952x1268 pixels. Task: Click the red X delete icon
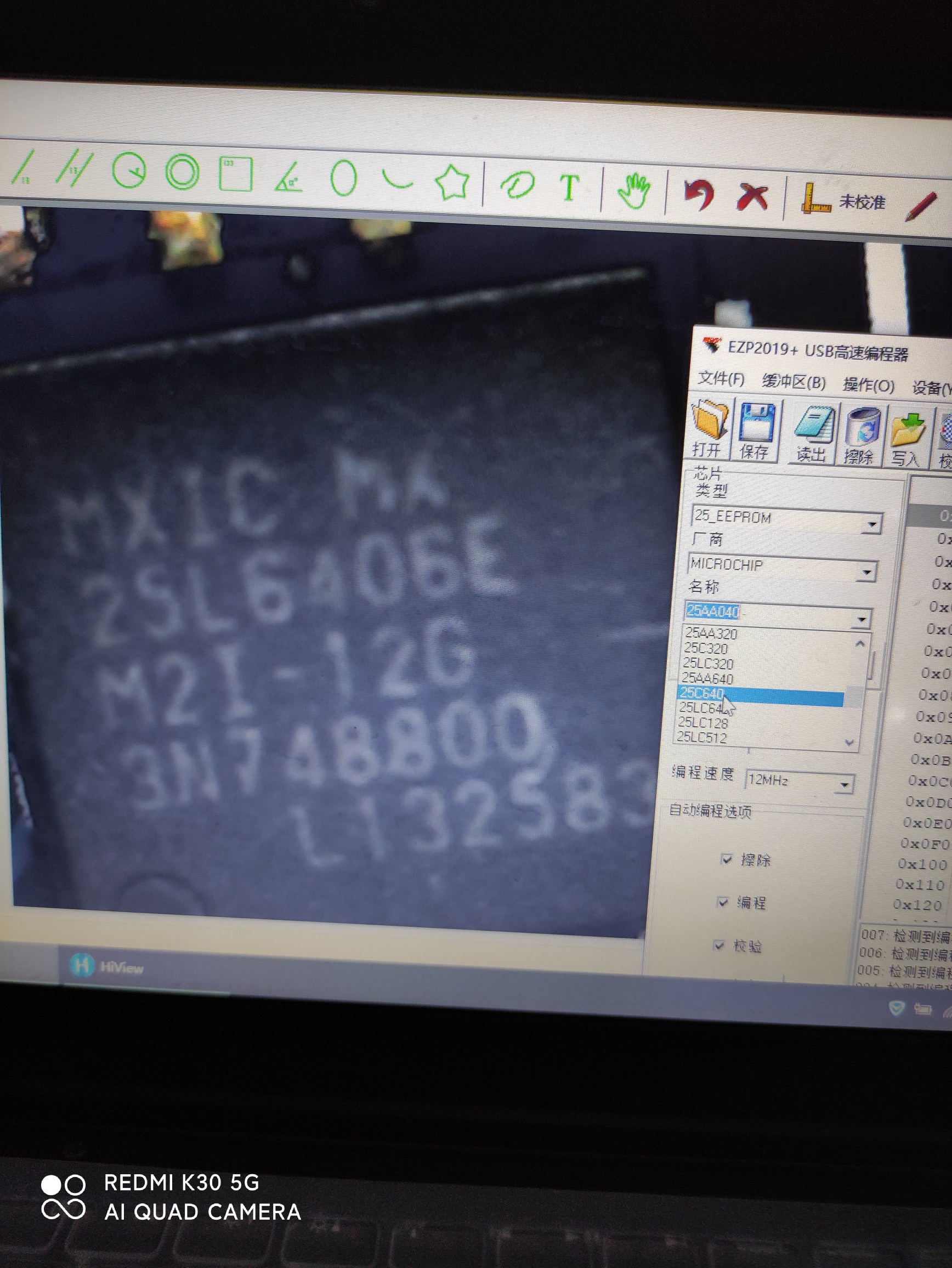pos(752,197)
